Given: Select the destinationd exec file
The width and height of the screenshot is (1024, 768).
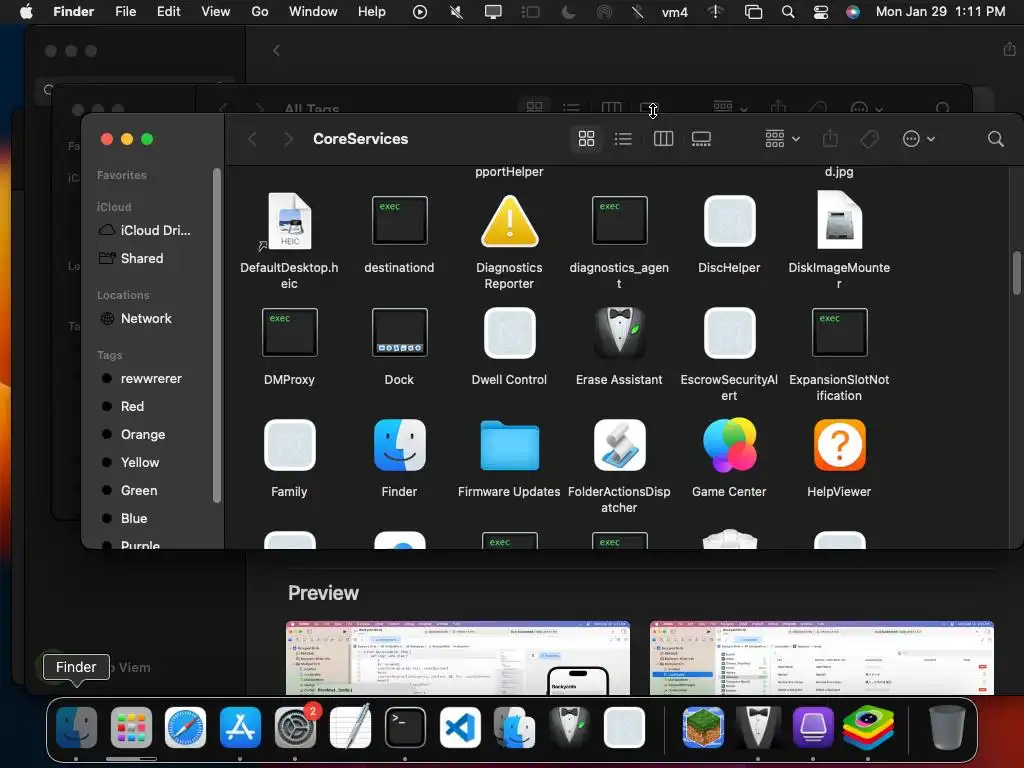Looking at the screenshot, I should point(399,221).
